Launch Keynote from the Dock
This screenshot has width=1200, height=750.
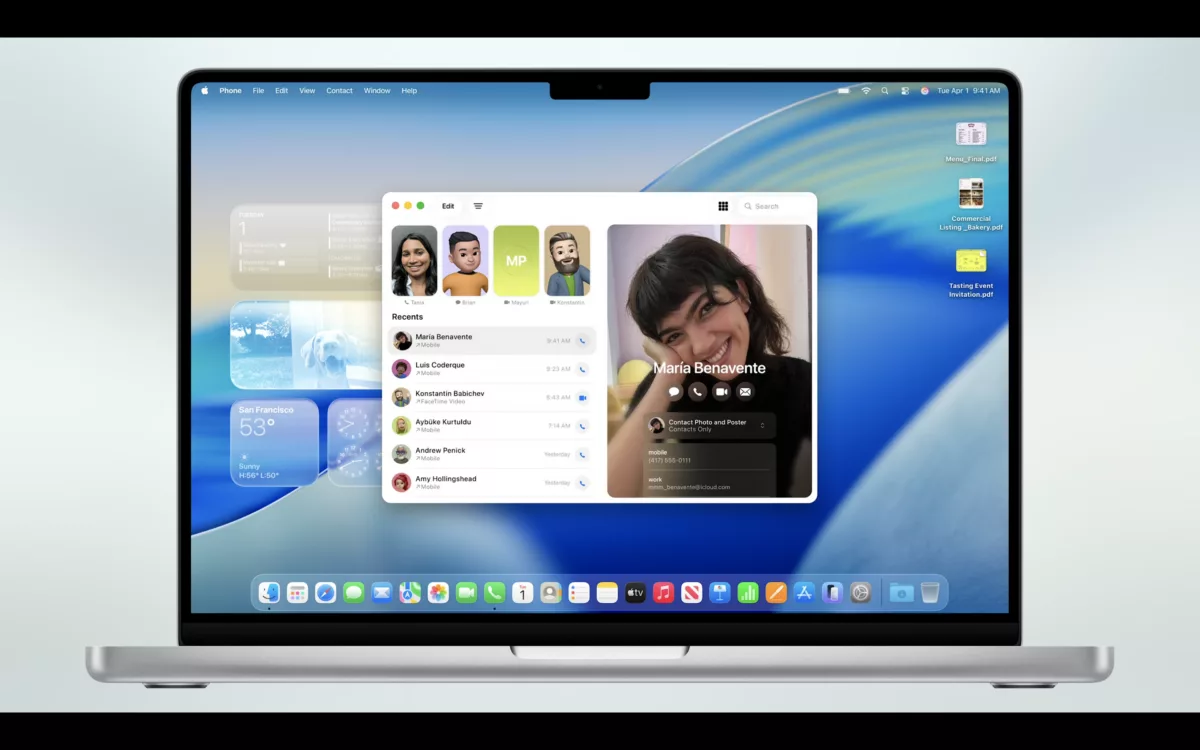coord(719,593)
